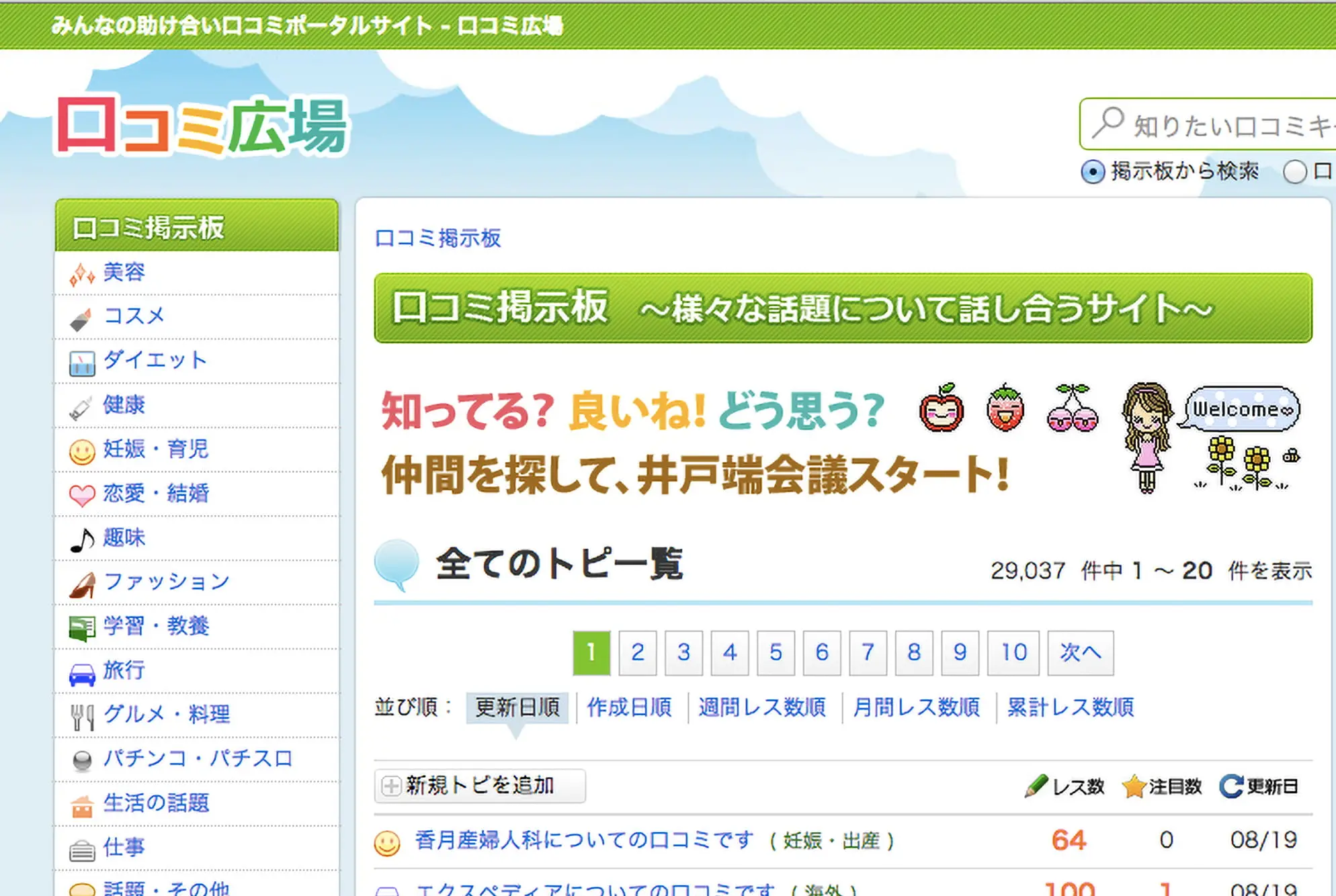Click the 口コミ掲示板 breadcrumb link
This screenshot has height=896, width=1336.
click(x=437, y=238)
